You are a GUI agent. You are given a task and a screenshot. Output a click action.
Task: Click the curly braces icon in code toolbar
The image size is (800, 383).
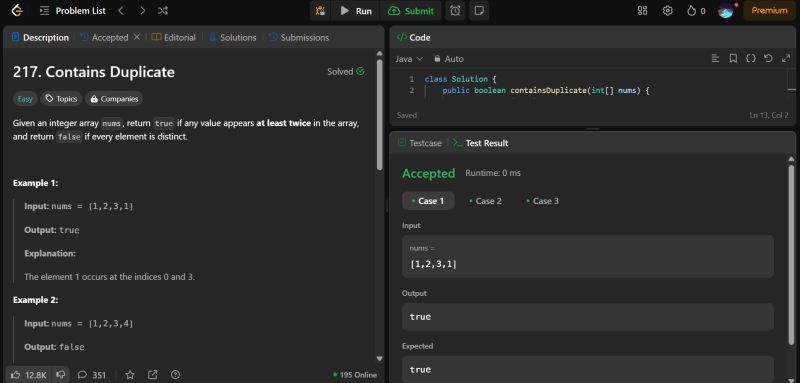pyautogui.click(x=751, y=59)
